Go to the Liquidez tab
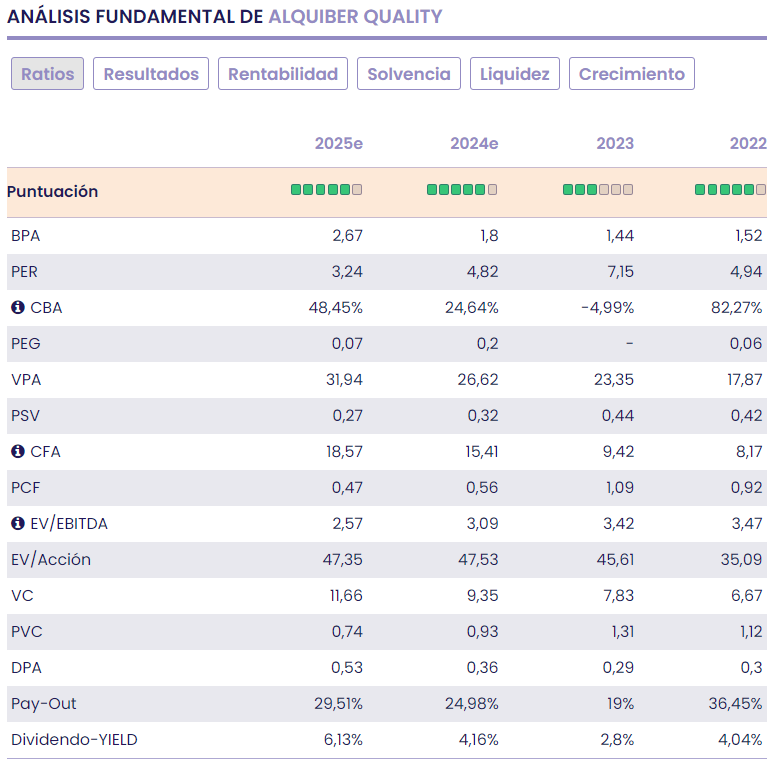 (x=514, y=74)
